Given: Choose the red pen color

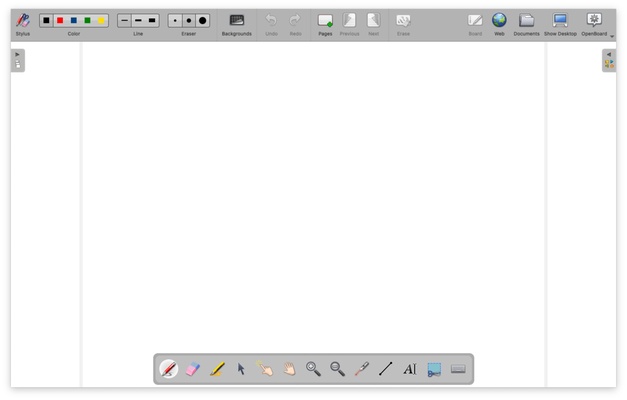Looking at the screenshot, I should tap(60, 20).
